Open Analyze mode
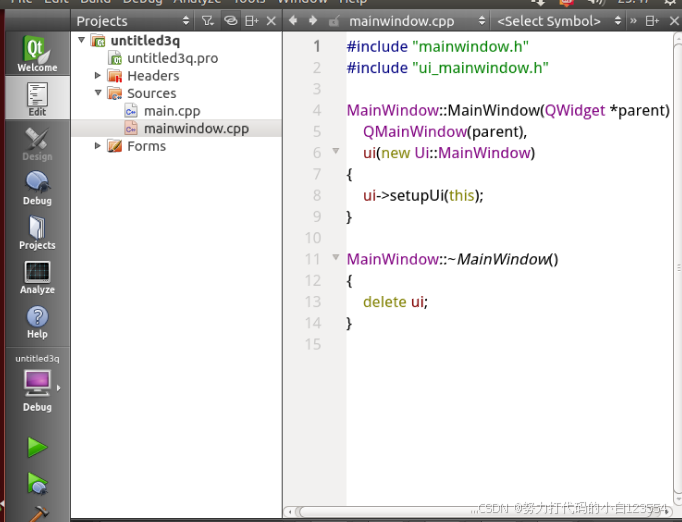The width and height of the screenshot is (682, 522). click(x=37, y=277)
